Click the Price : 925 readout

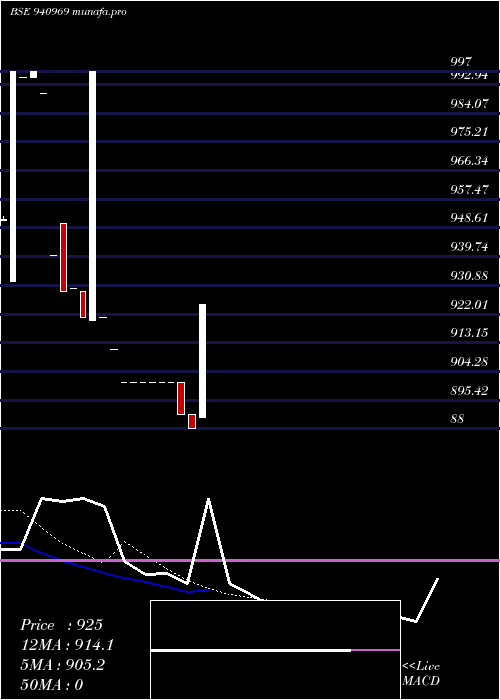tap(62, 625)
